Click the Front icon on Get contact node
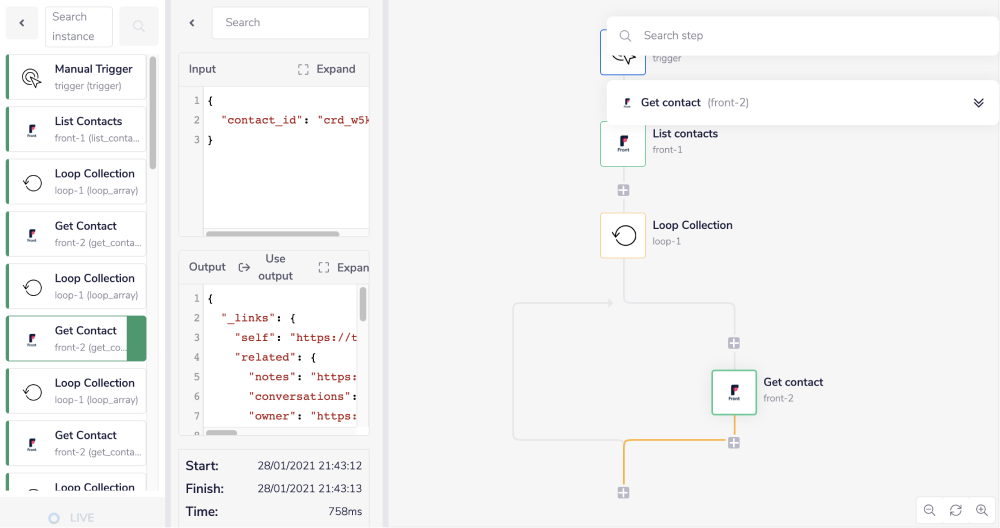Screen dimensions: 1000x528 tap(734, 392)
